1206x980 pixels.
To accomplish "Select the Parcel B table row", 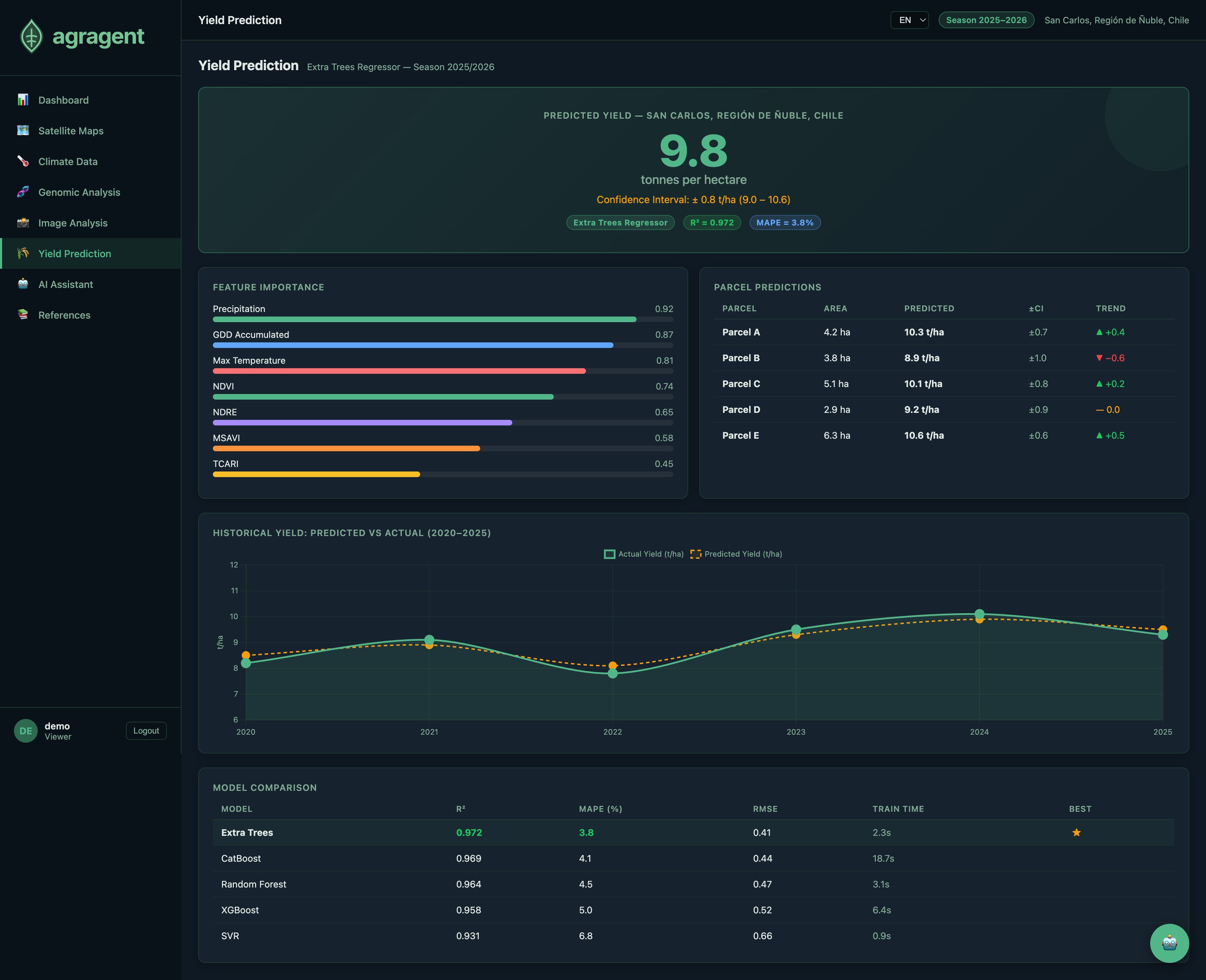I will click(944, 358).
